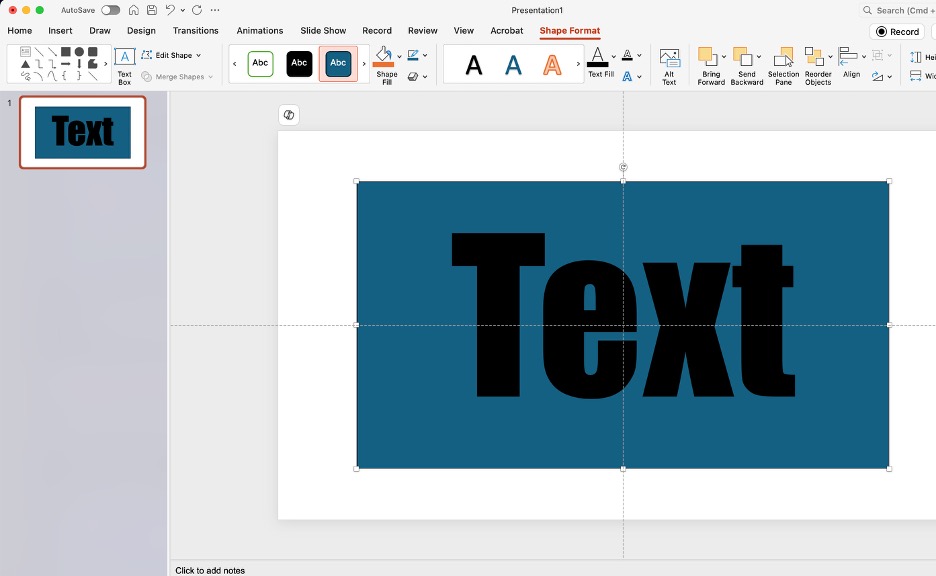Click the Bring Forward icon
Screen dimensions: 936x576
point(708,57)
